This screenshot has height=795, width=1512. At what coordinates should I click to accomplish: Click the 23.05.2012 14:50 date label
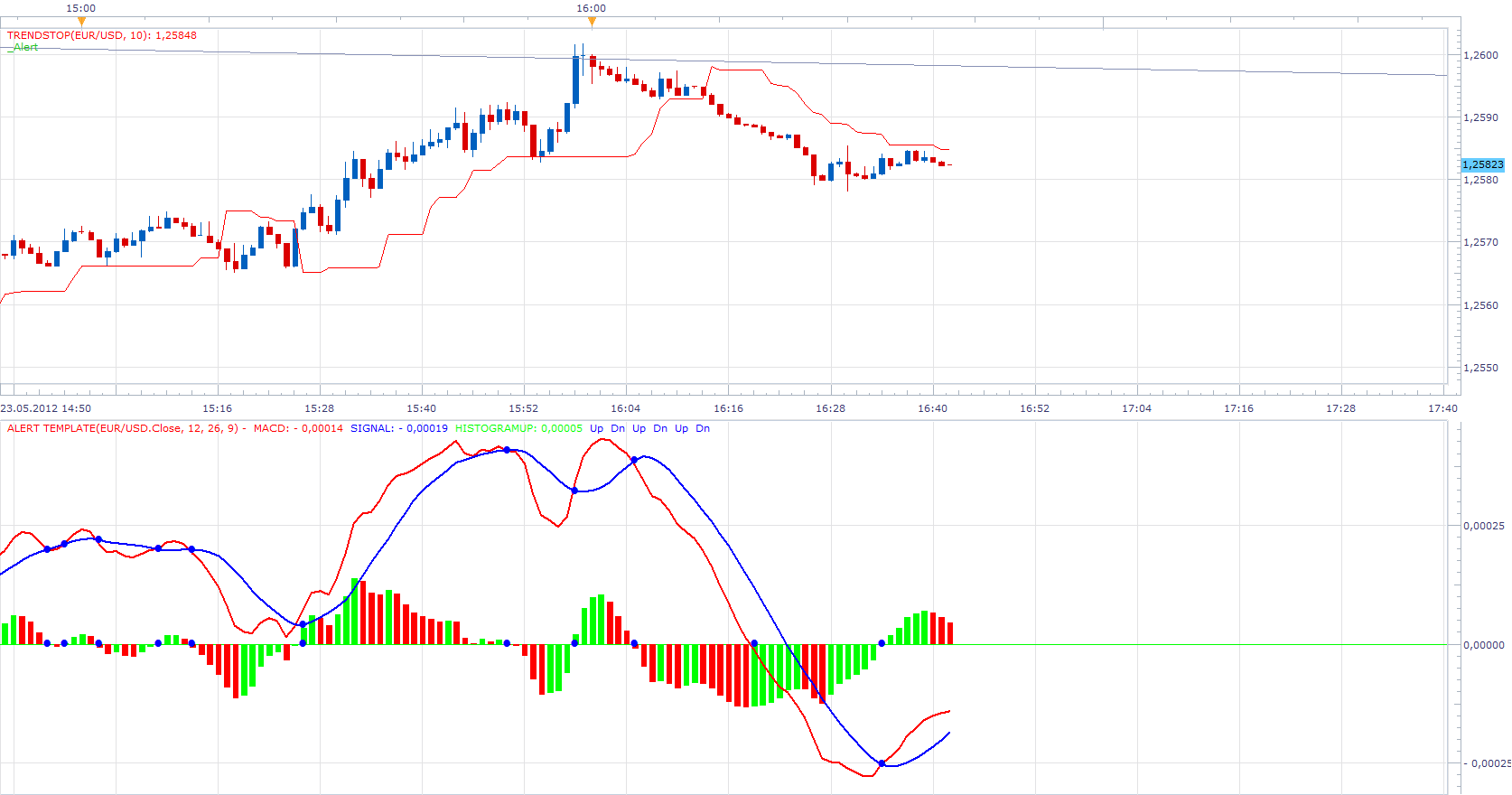tap(46, 408)
